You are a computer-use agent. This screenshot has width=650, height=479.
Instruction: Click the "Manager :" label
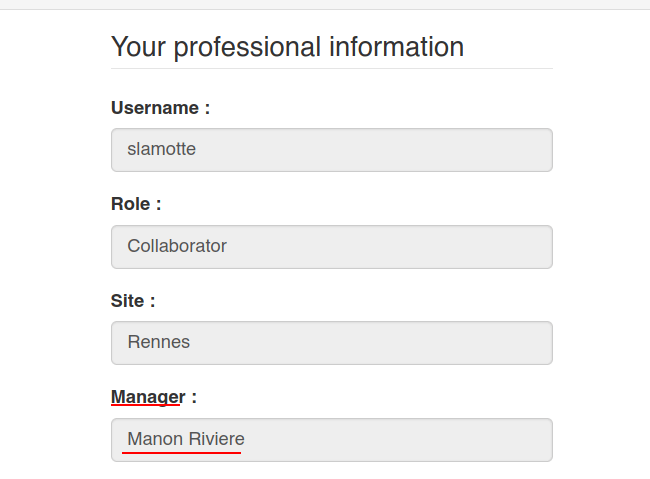(x=153, y=397)
